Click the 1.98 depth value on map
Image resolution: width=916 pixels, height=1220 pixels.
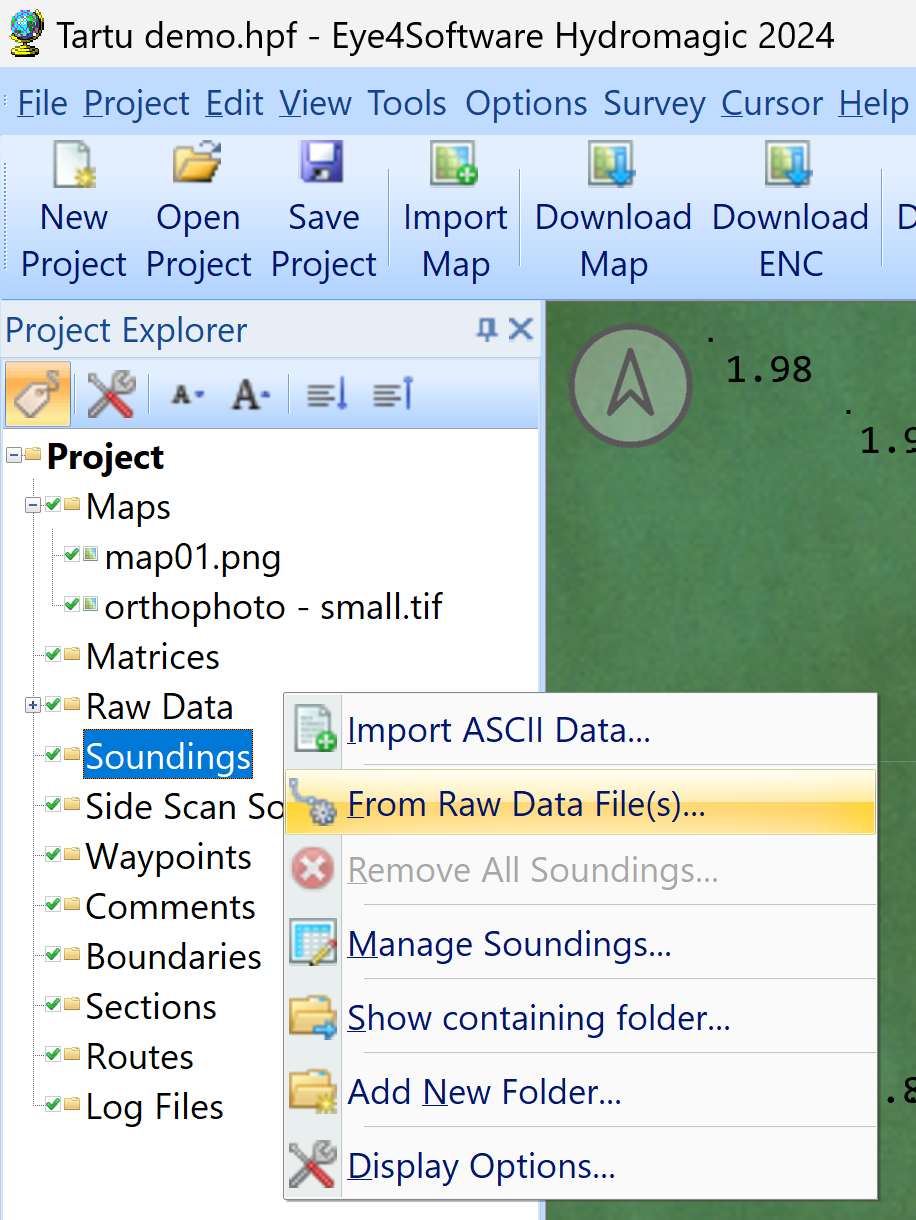click(768, 370)
